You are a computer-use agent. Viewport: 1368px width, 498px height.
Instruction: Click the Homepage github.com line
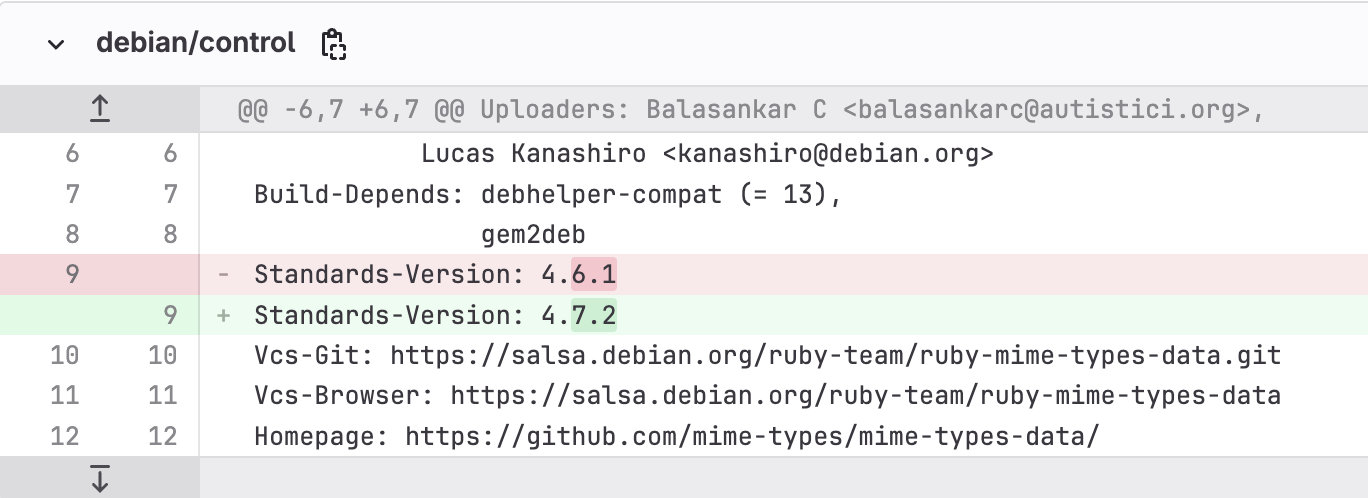(677, 436)
